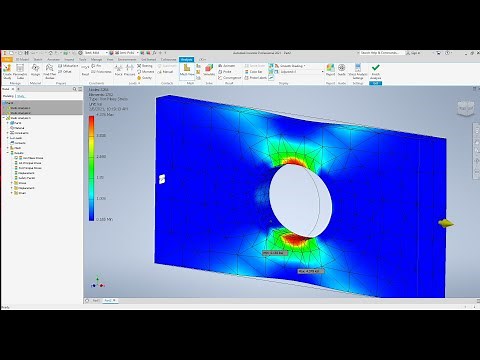
Task: Open the File tab
Action: pyautogui.click(x=7, y=59)
